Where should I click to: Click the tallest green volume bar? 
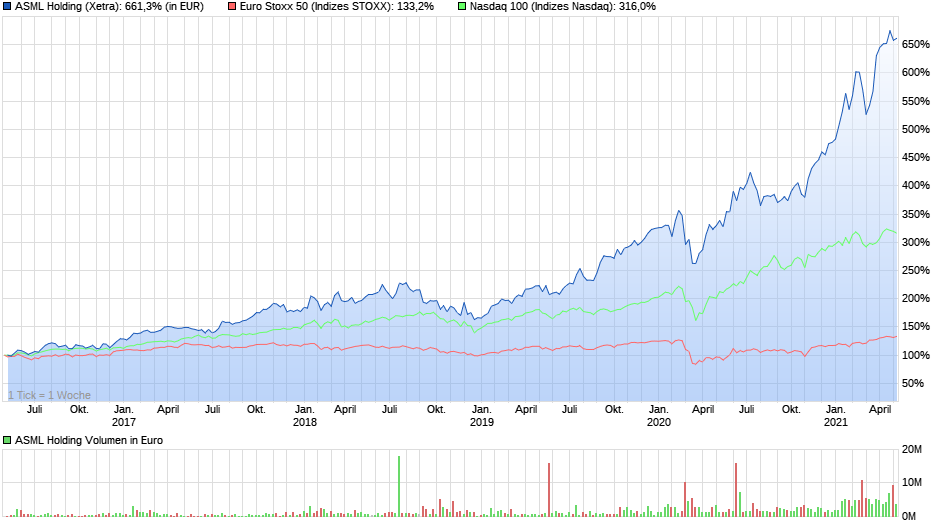(399, 486)
